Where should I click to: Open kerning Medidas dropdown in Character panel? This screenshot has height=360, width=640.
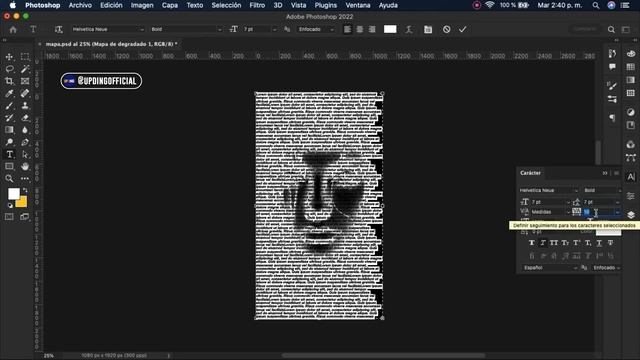point(551,212)
